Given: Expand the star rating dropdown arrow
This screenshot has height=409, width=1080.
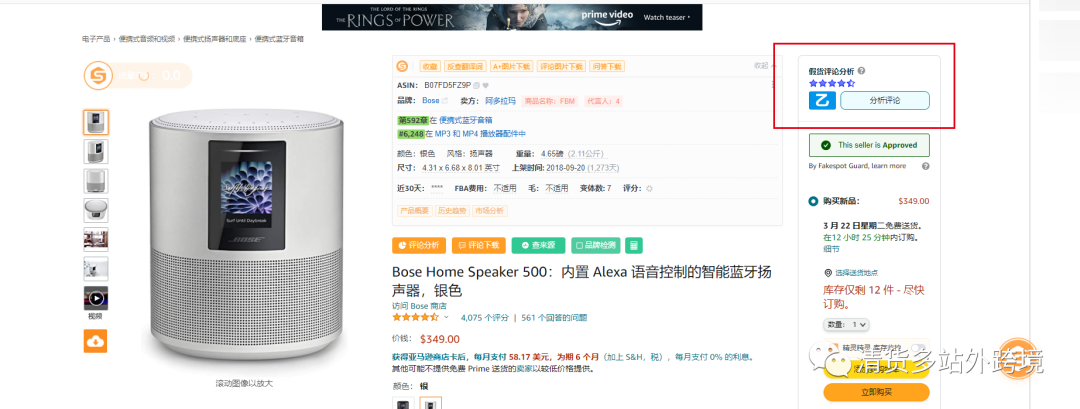Looking at the screenshot, I should (x=446, y=317).
